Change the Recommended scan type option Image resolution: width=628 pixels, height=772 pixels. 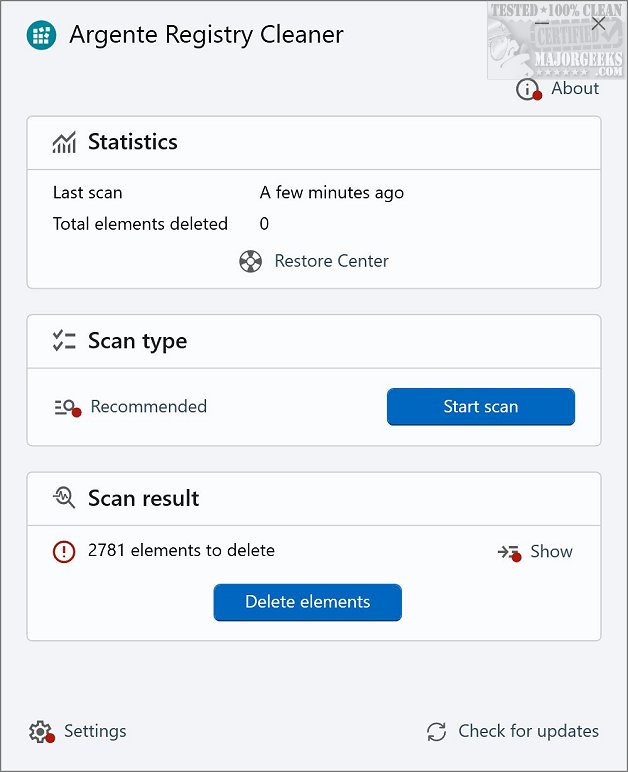[148, 407]
